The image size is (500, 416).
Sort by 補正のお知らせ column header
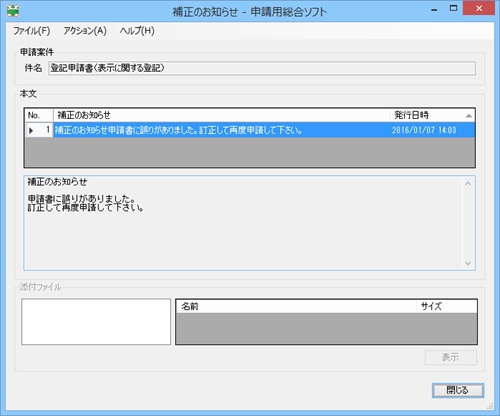tap(222, 115)
